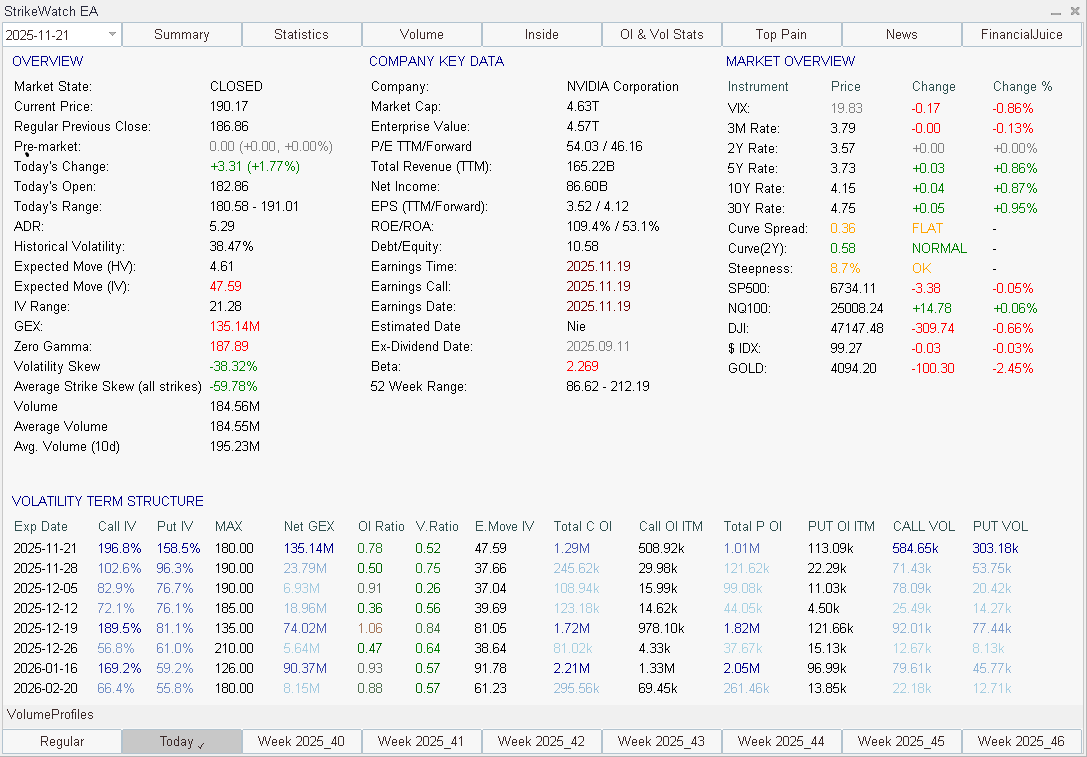Select the Volume tab
The height and width of the screenshot is (757, 1087).
(x=421, y=33)
